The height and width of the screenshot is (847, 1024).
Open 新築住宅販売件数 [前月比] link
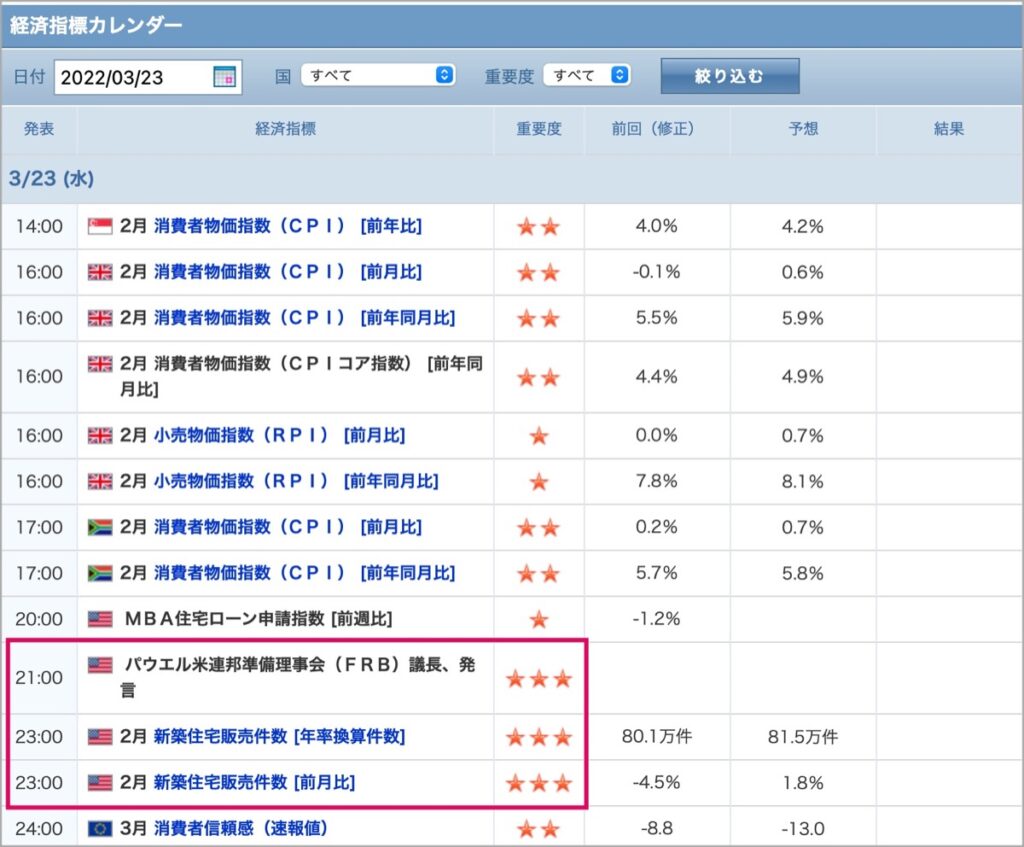pos(255,782)
